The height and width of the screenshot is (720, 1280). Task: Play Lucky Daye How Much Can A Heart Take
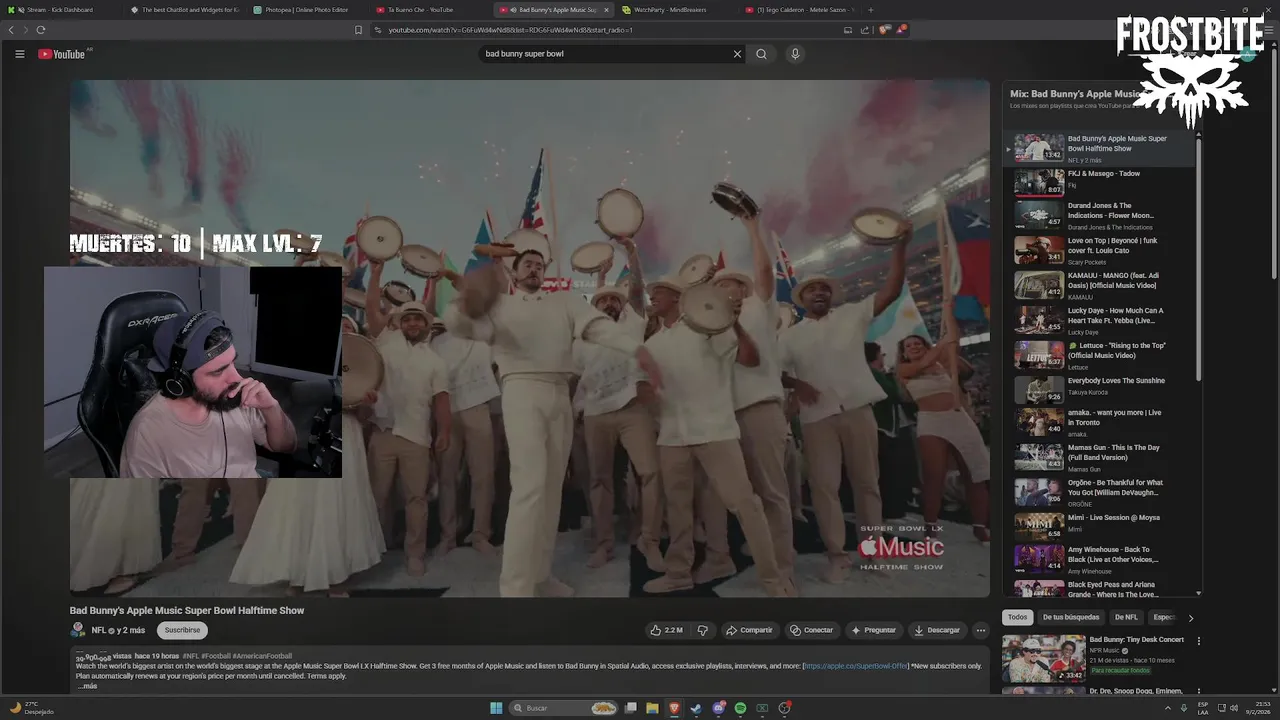point(1100,320)
